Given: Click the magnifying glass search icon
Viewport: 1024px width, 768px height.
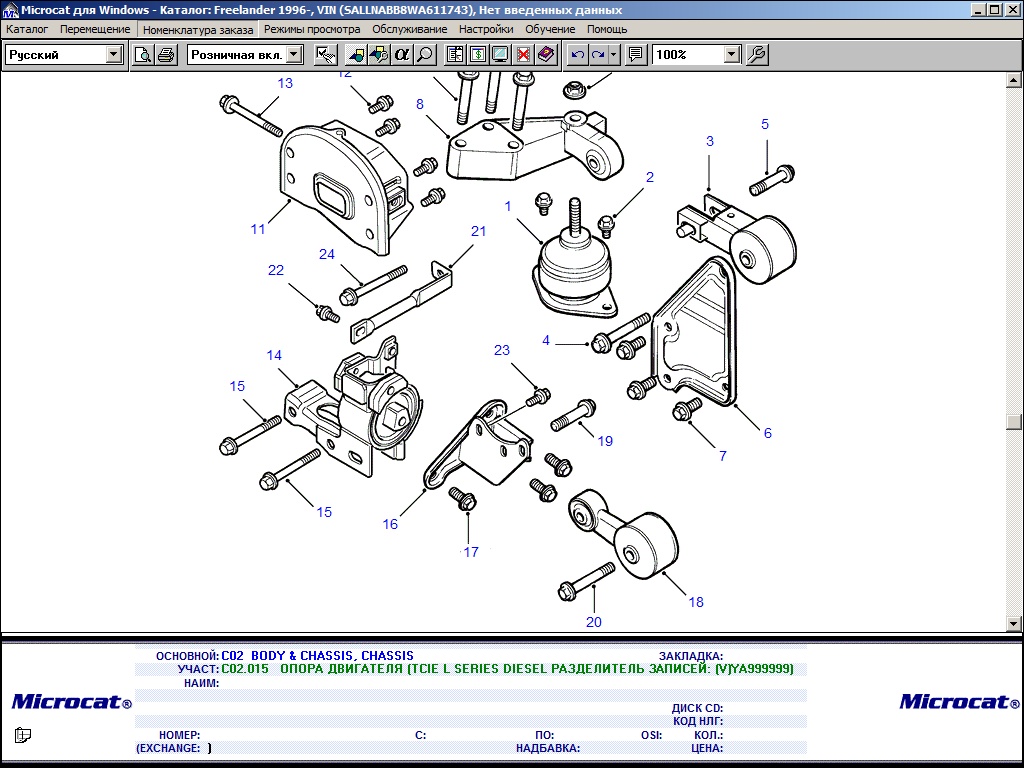Looking at the screenshot, I should pos(425,54).
